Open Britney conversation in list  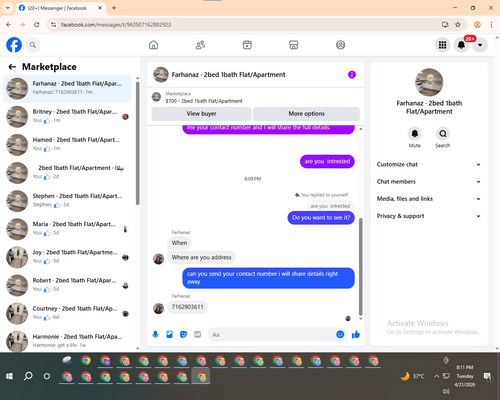click(x=67, y=117)
